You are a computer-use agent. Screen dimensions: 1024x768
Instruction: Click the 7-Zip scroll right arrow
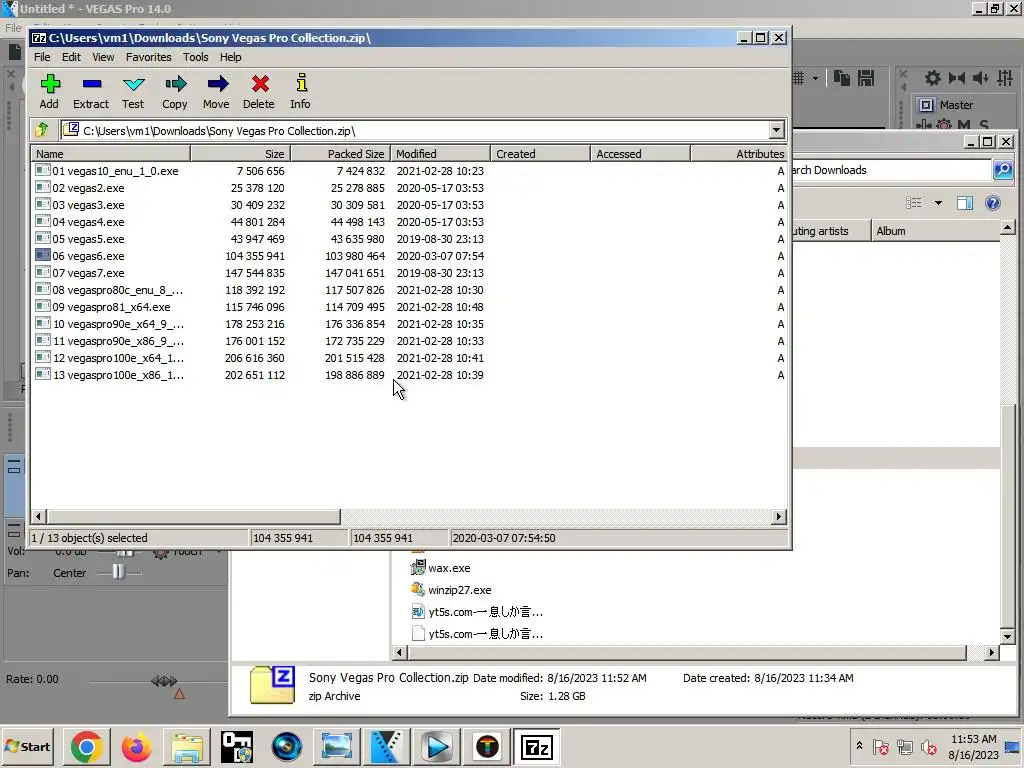point(778,517)
